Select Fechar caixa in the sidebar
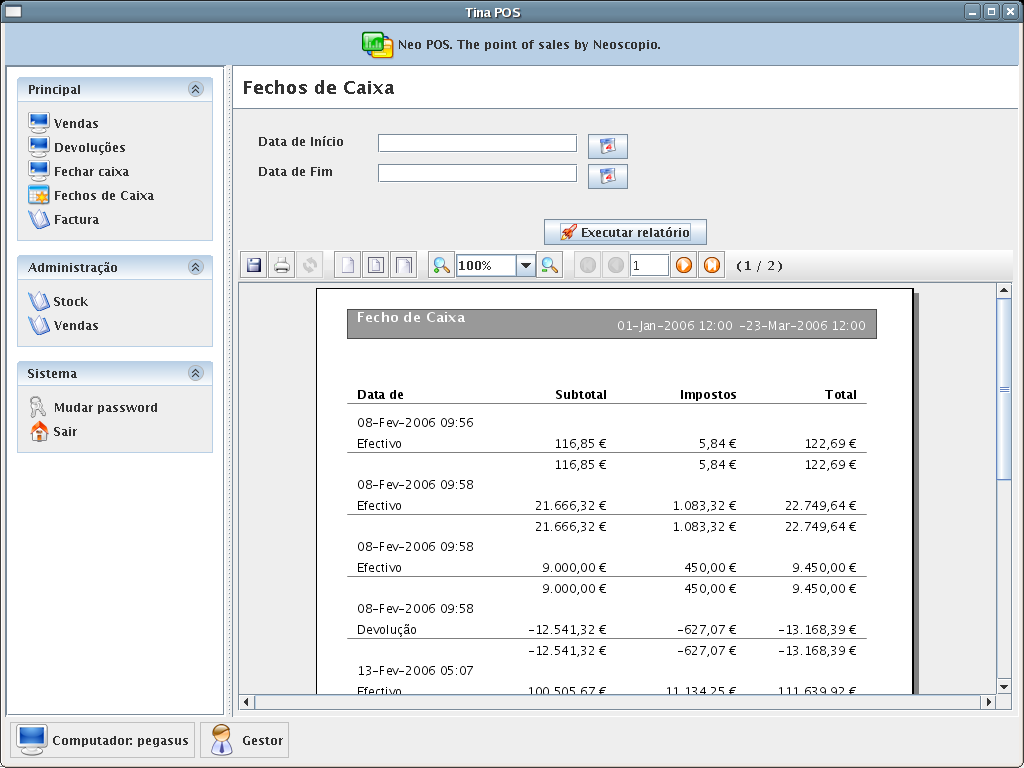This screenshot has height=768, width=1024. pyautogui.click(x=78, y=171)
